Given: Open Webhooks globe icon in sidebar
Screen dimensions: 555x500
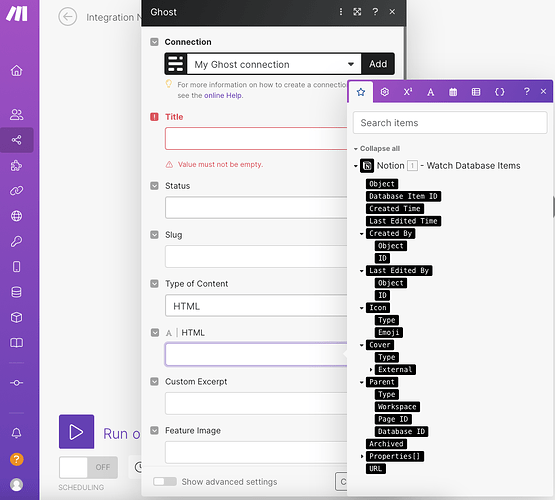Looking at the screenshot, I should click(x=17, y=215).
